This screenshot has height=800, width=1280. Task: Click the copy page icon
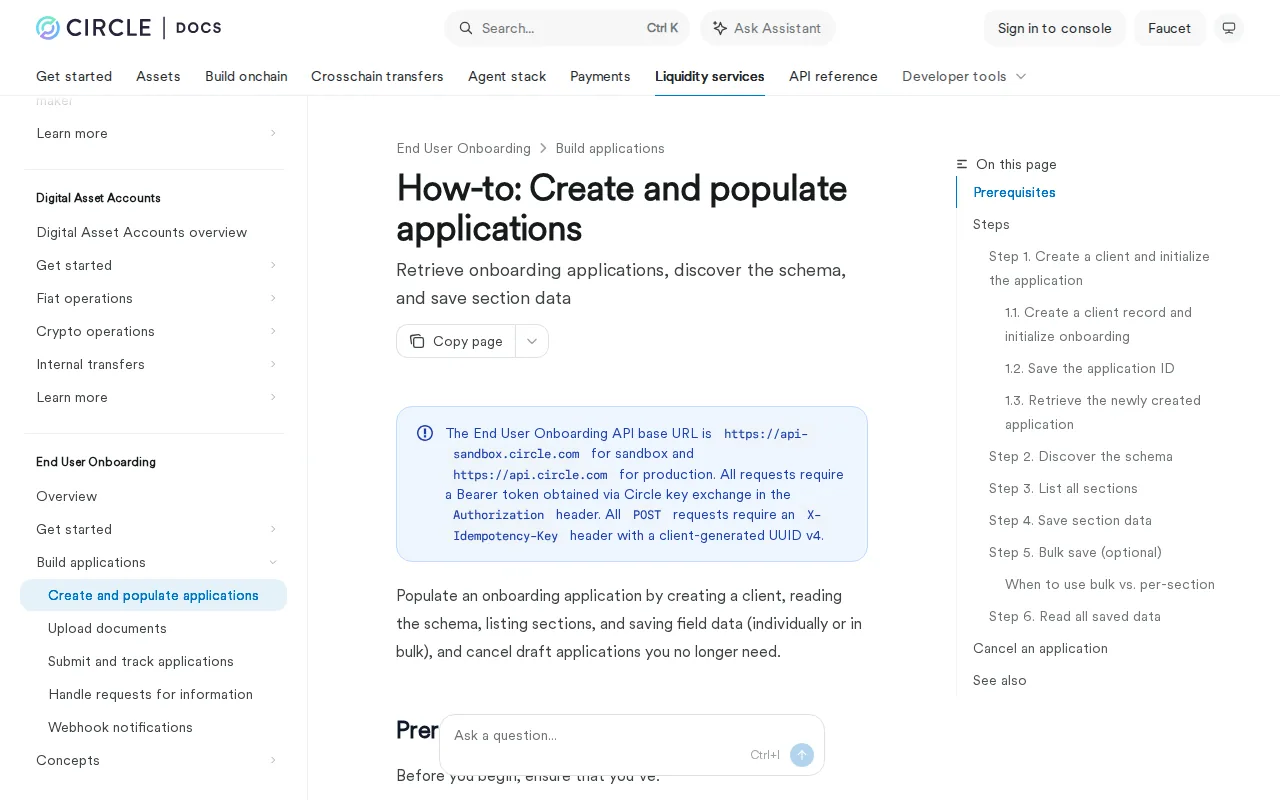coord(417,341)
